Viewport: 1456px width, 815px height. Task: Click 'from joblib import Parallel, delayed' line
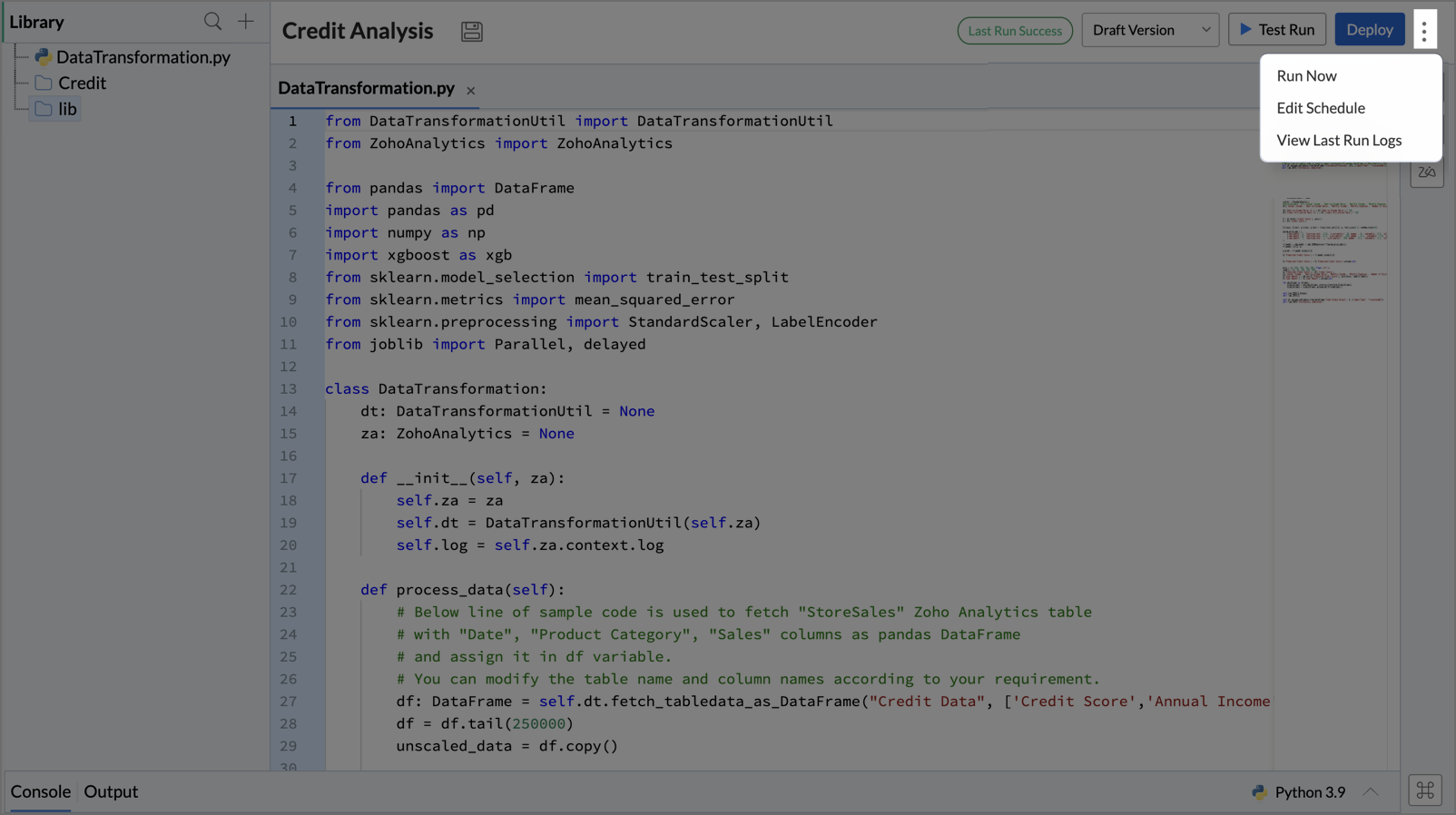pyautogui.click(x=486, y=344)
